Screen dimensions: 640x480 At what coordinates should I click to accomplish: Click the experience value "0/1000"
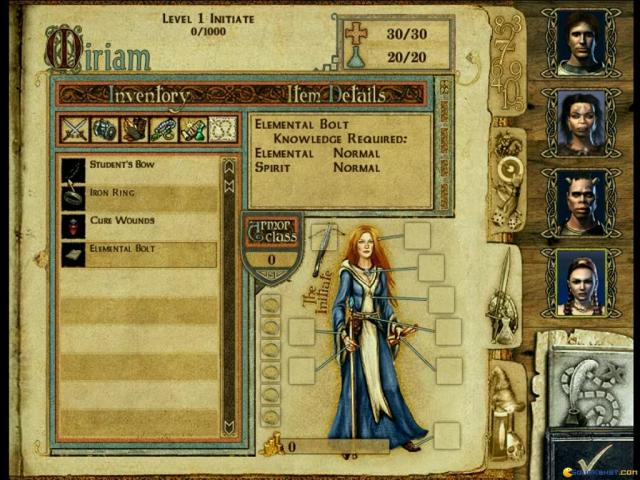[x=208, y=31]
